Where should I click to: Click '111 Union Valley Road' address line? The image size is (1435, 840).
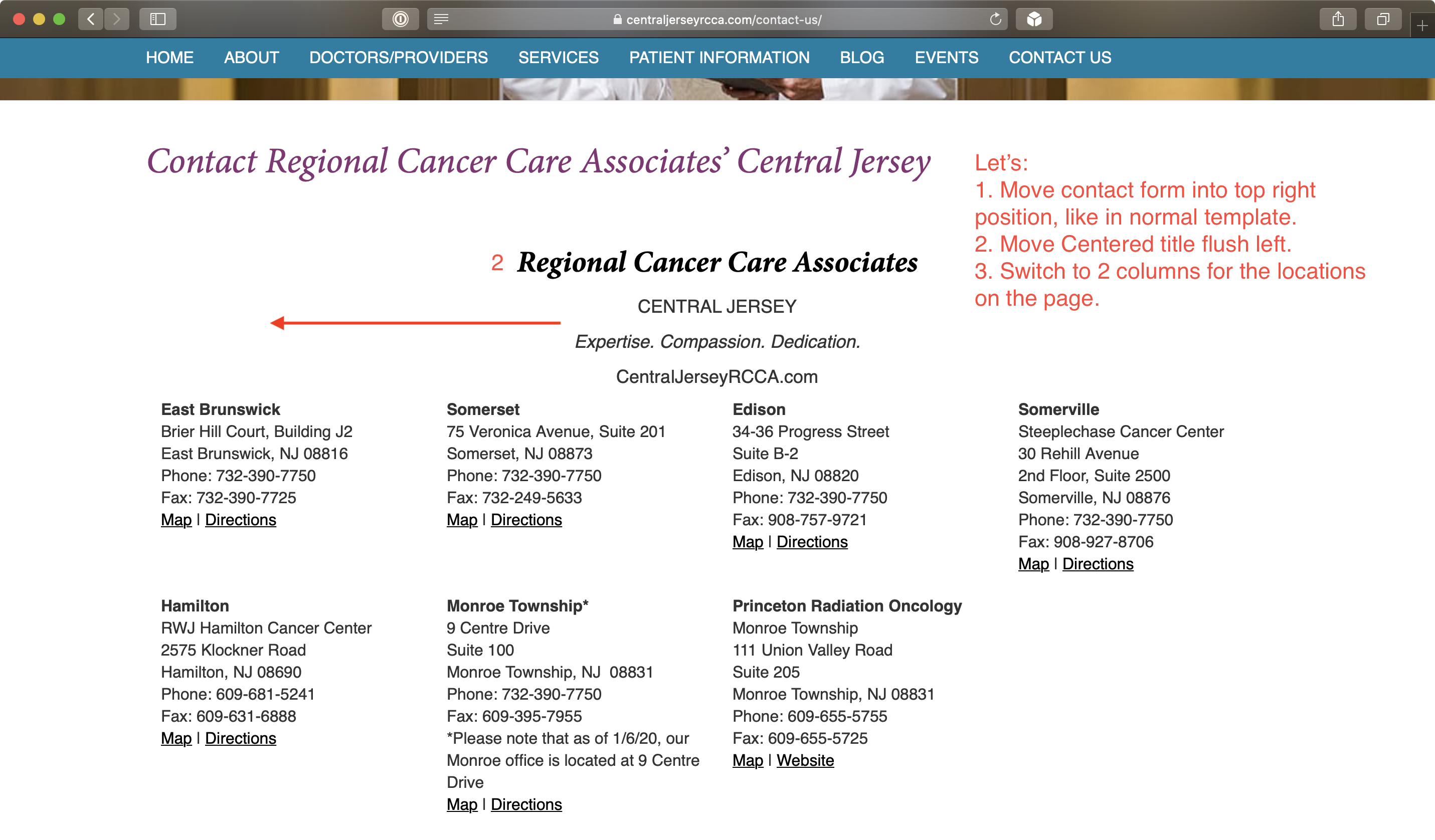pyautogui.click(x=813, y=650)
